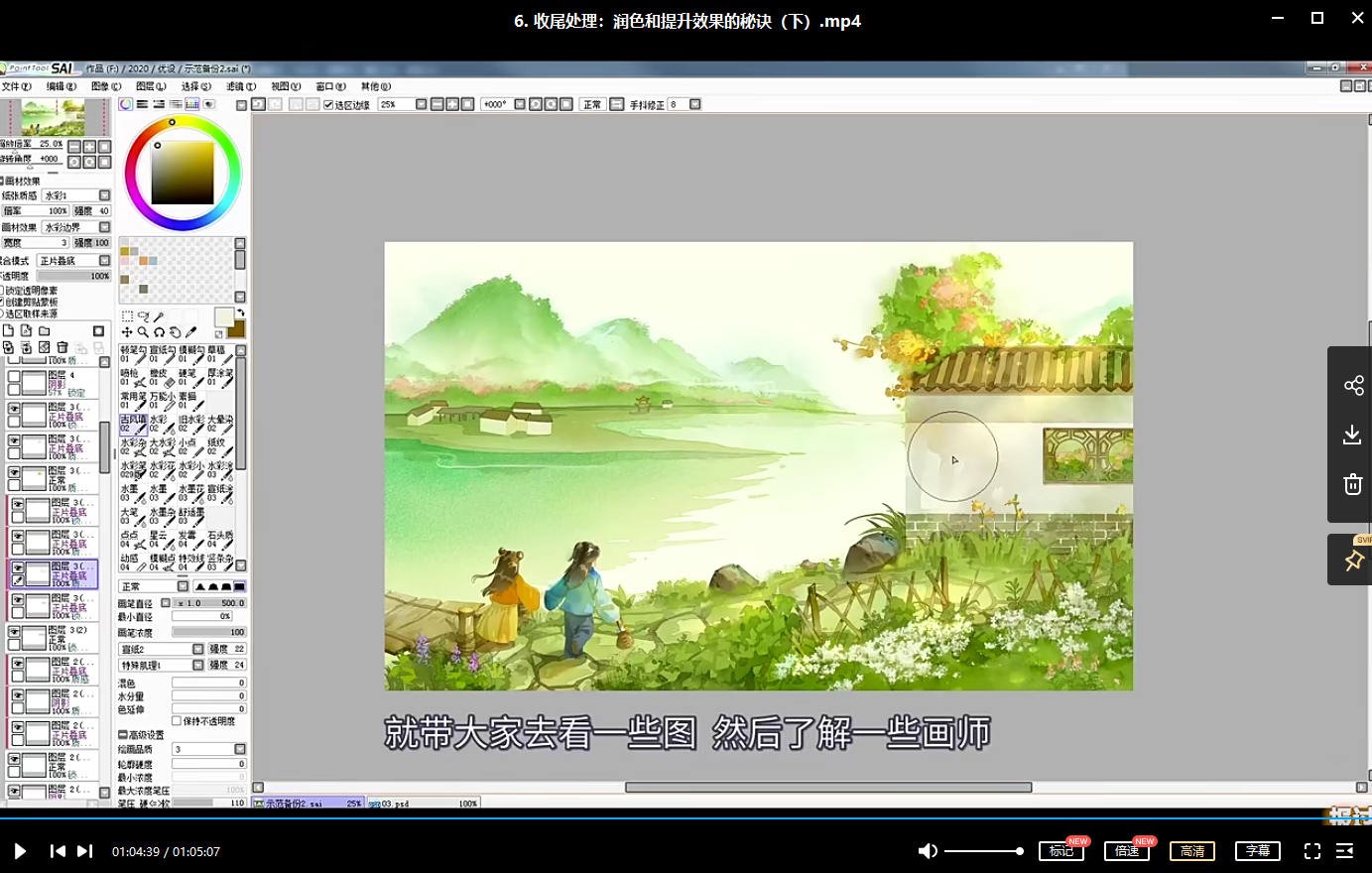Screen dimensions: 1372x873
Task: Click the 字幕 subtitles button
Action: 1257,850
